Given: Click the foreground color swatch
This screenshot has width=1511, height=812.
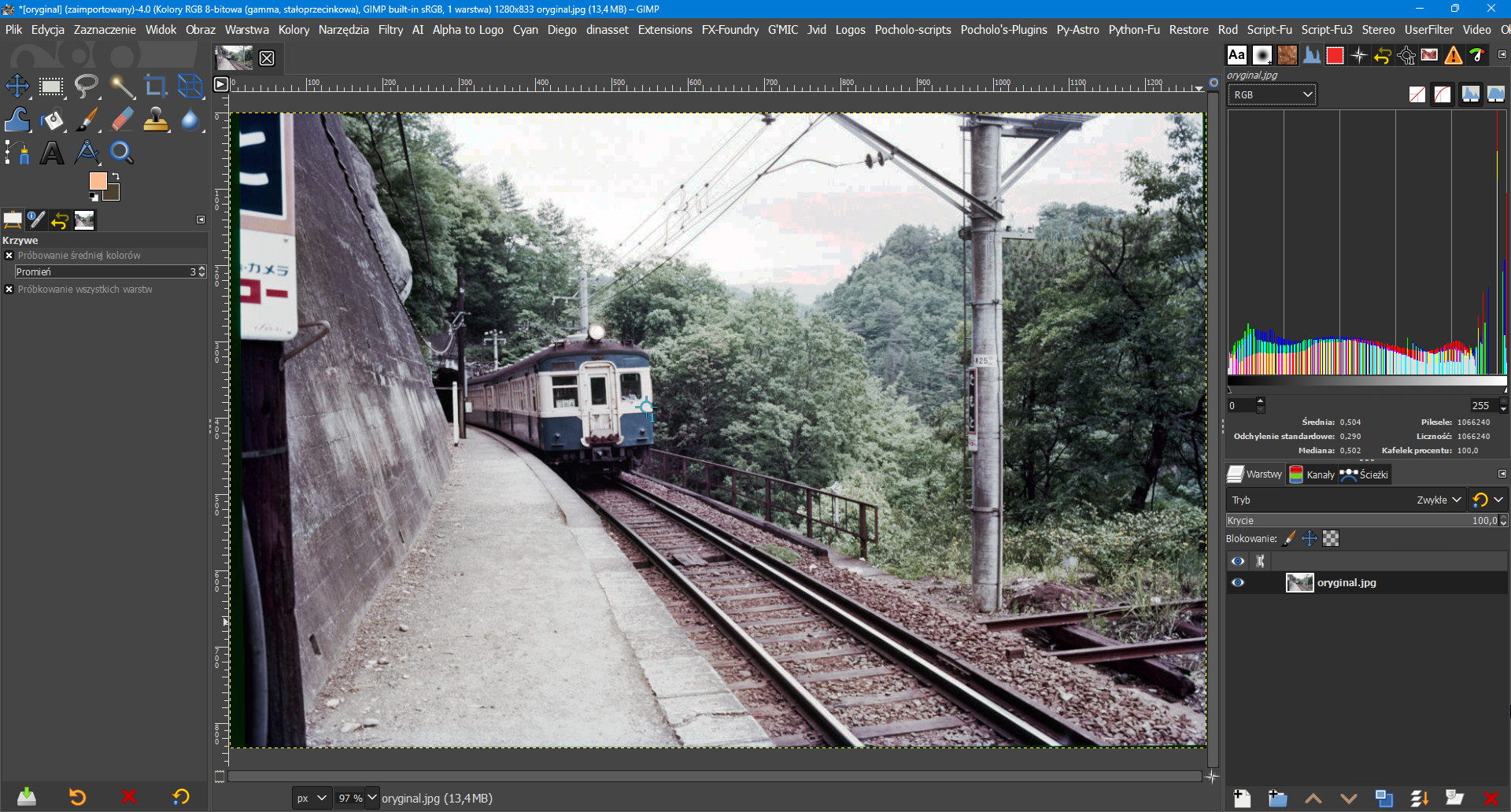Looking at the screenshot, I should [98, 181].
